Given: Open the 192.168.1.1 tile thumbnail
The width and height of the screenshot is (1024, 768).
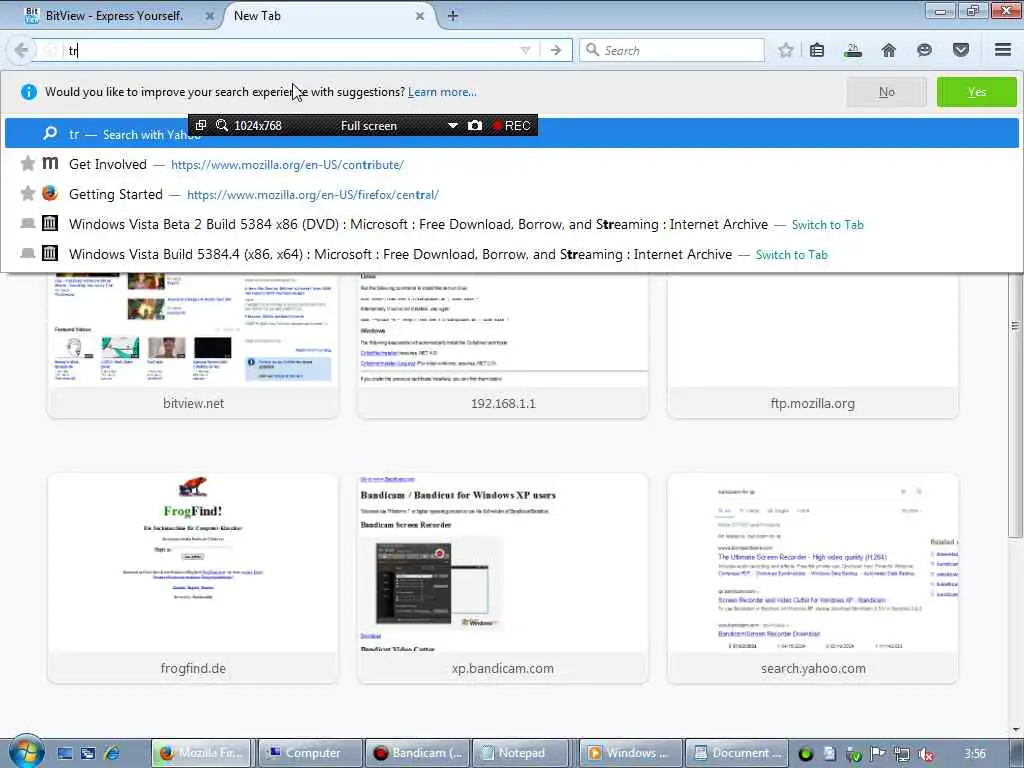Looking at the screenshot, I should [x=503, y=330].
